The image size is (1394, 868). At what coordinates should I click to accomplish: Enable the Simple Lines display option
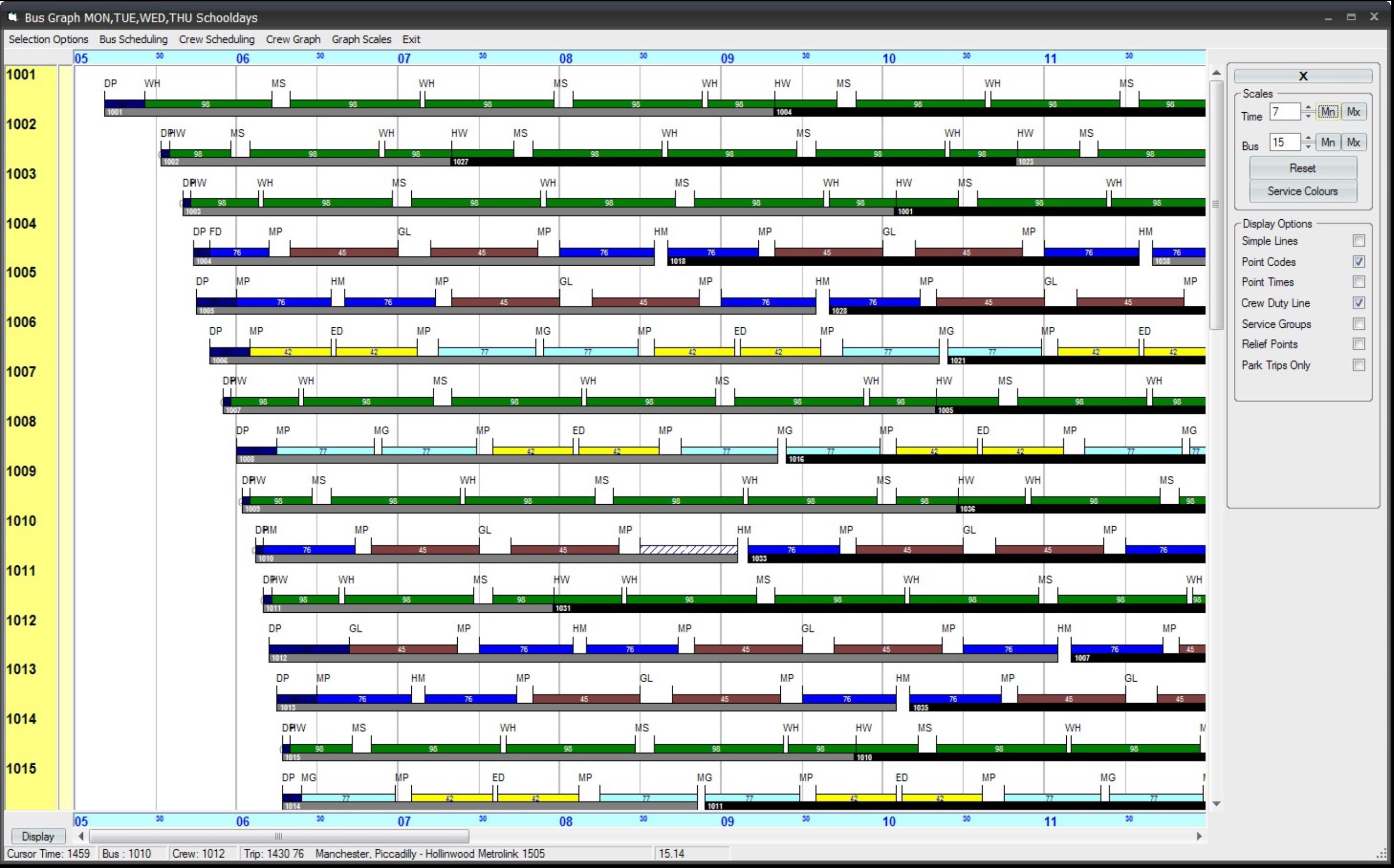[1359, 241]
